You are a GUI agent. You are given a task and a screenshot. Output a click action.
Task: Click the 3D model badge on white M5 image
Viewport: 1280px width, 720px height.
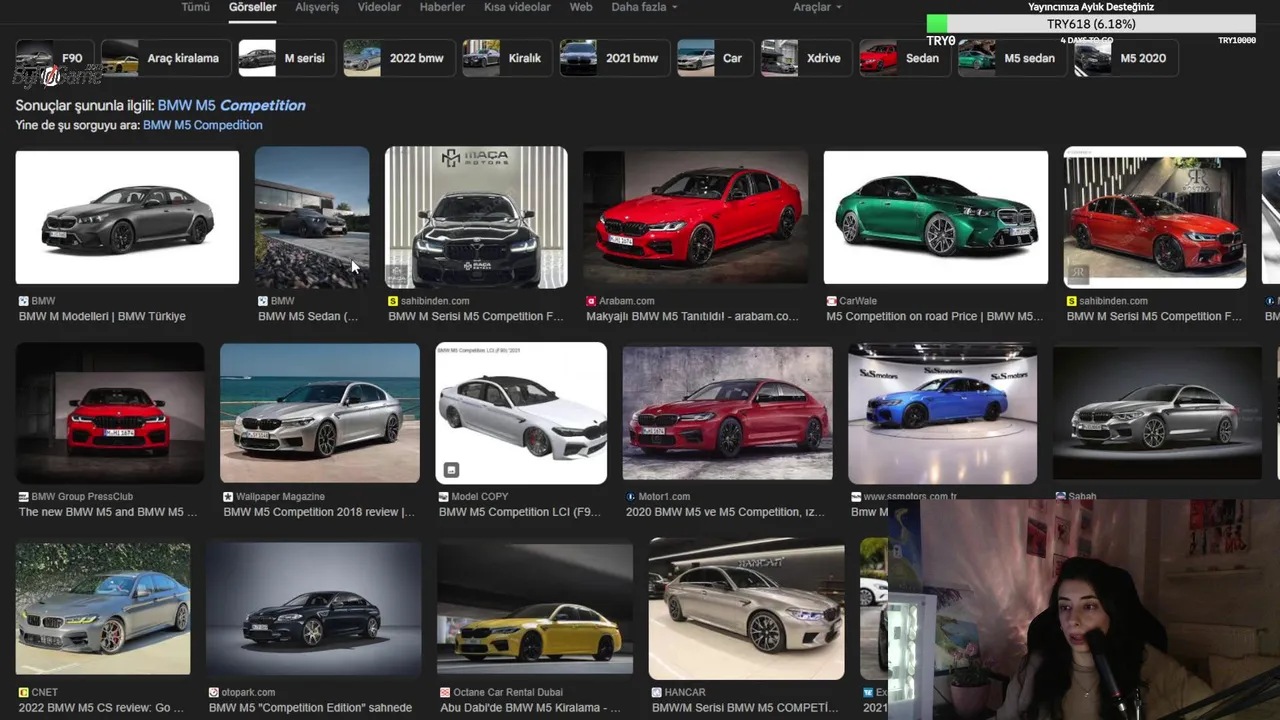[x=451, y=469]
